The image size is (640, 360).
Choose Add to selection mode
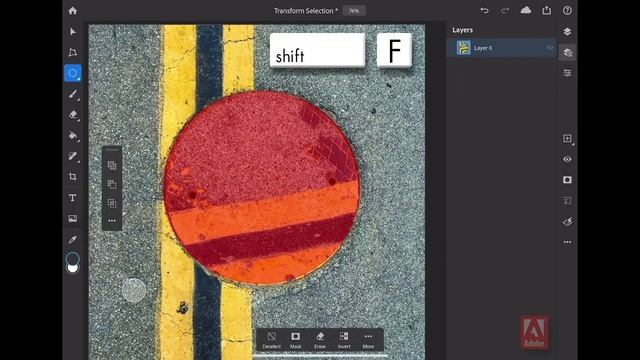click(x=112, y=165)
